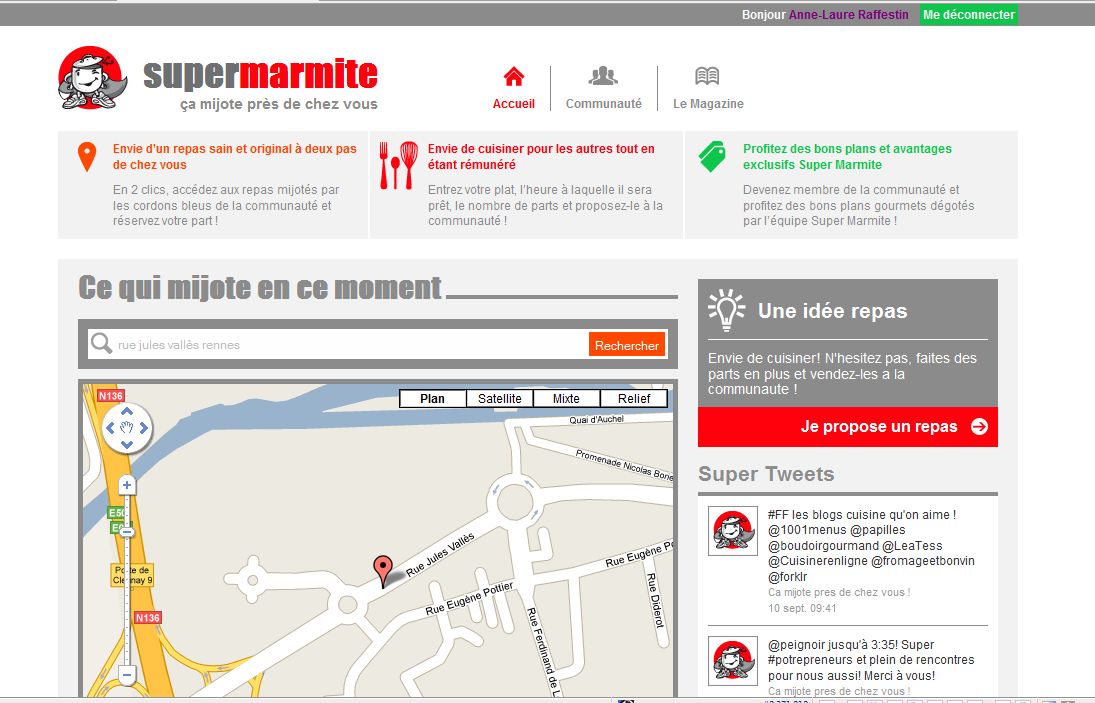The image size is (1095, 703).
Task: Click the orange location pin icon
Action: click(87, 157)
